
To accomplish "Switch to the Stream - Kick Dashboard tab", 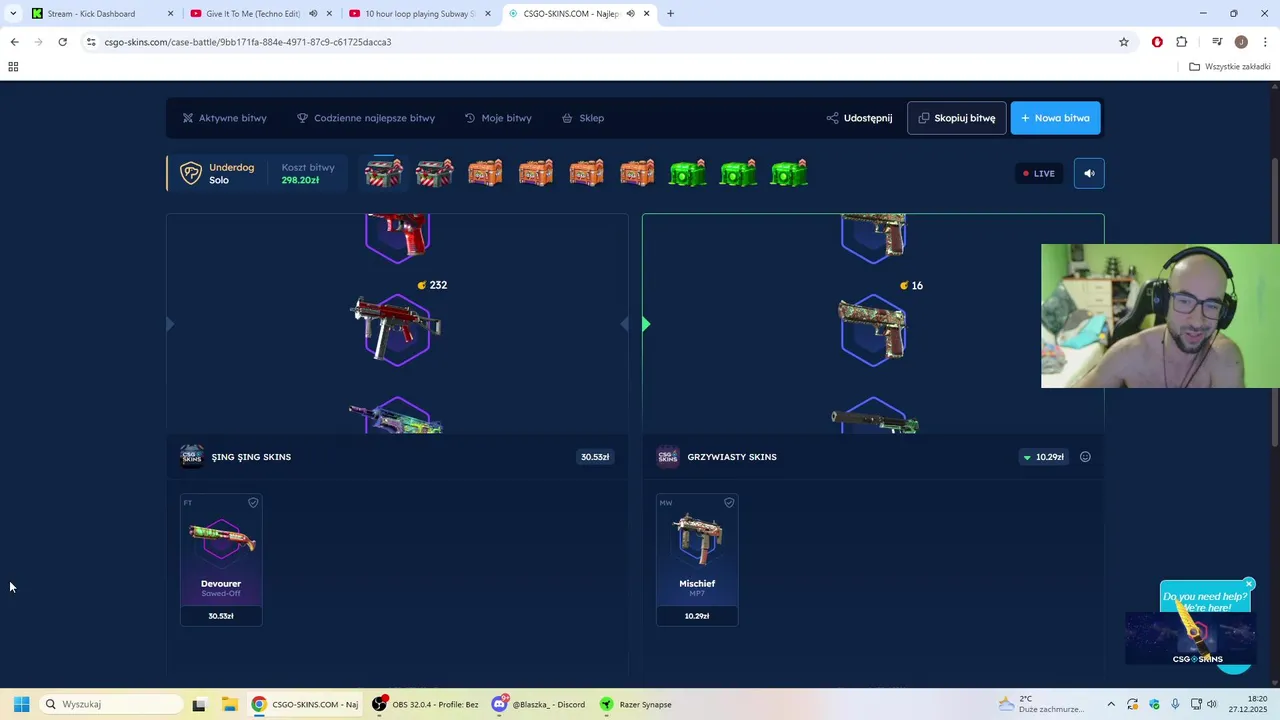I will (x=103, y=14).
